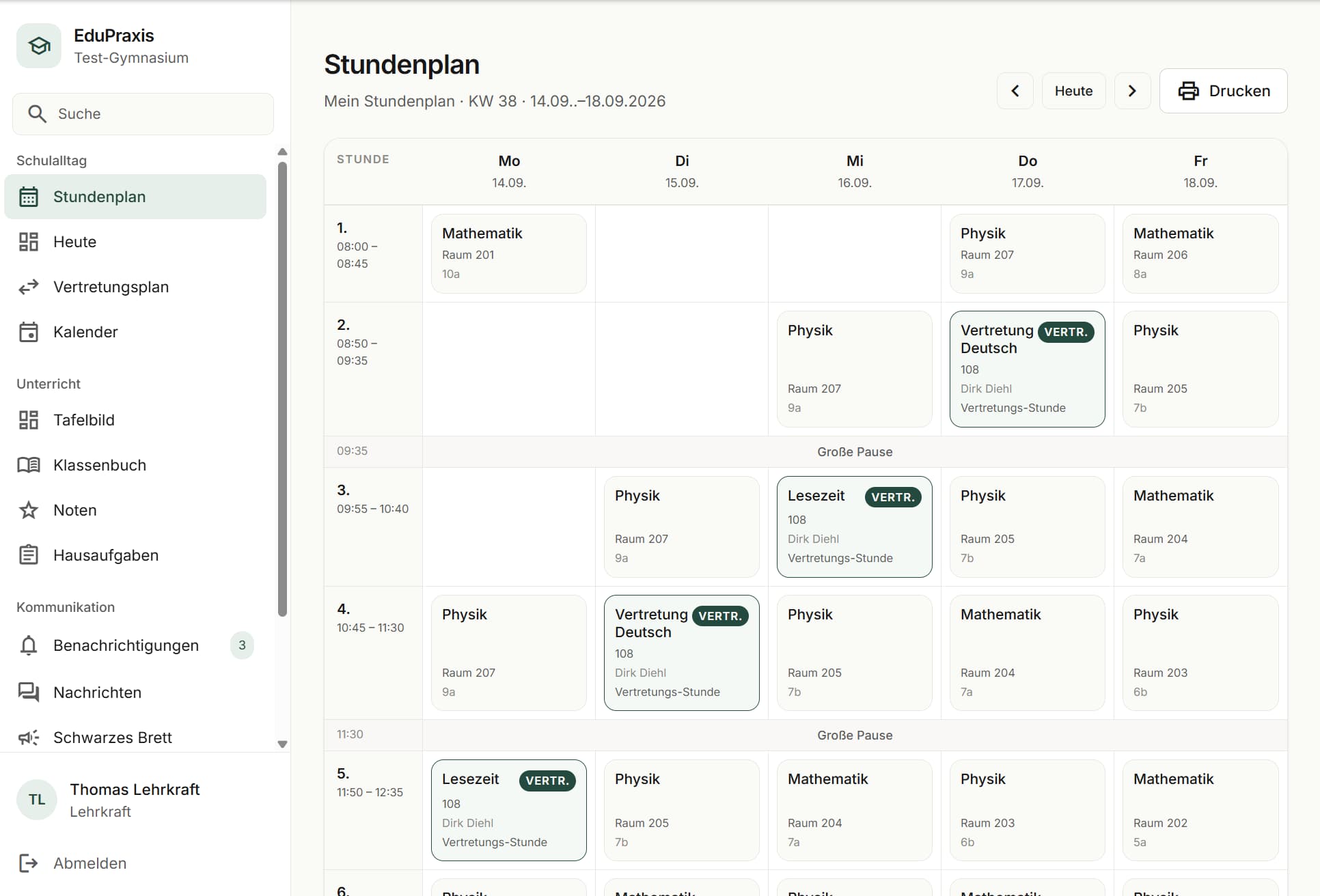Click the magnifier icon in search field

pyautogui.click(x=37, y=114)
